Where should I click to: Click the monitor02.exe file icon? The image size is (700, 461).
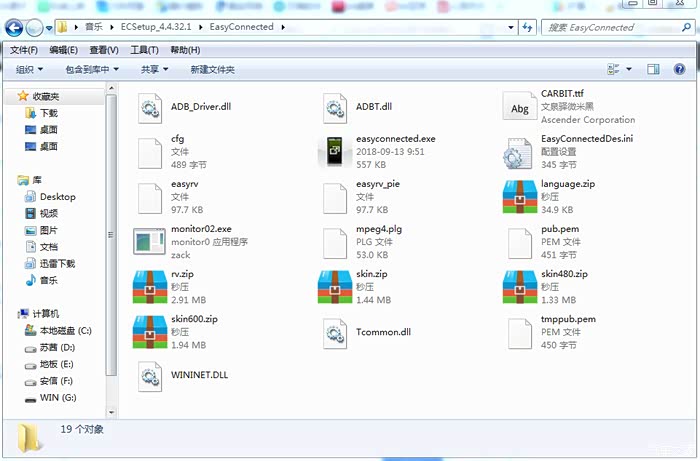click(x=149, y=241)
